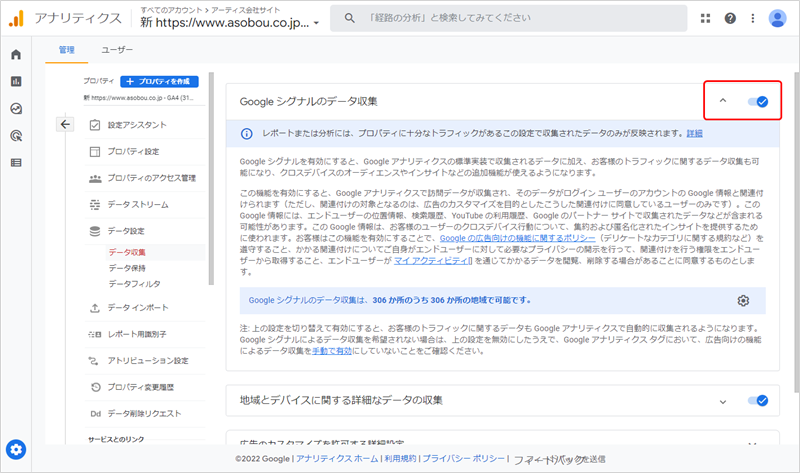Click the アトリビューション設定 icon

pyautogui.click(x=94, y=361)
